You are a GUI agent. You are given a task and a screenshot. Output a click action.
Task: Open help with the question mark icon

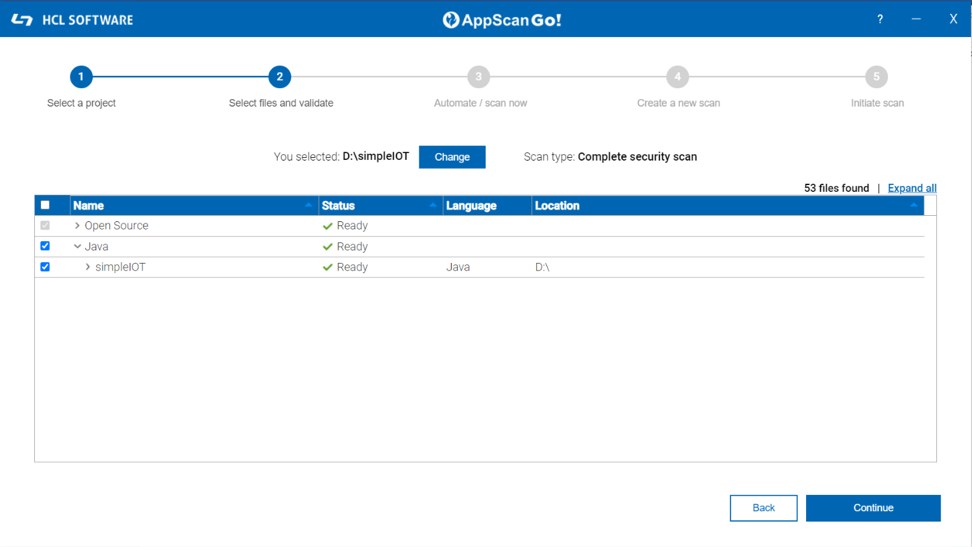[x=880, y=19]
